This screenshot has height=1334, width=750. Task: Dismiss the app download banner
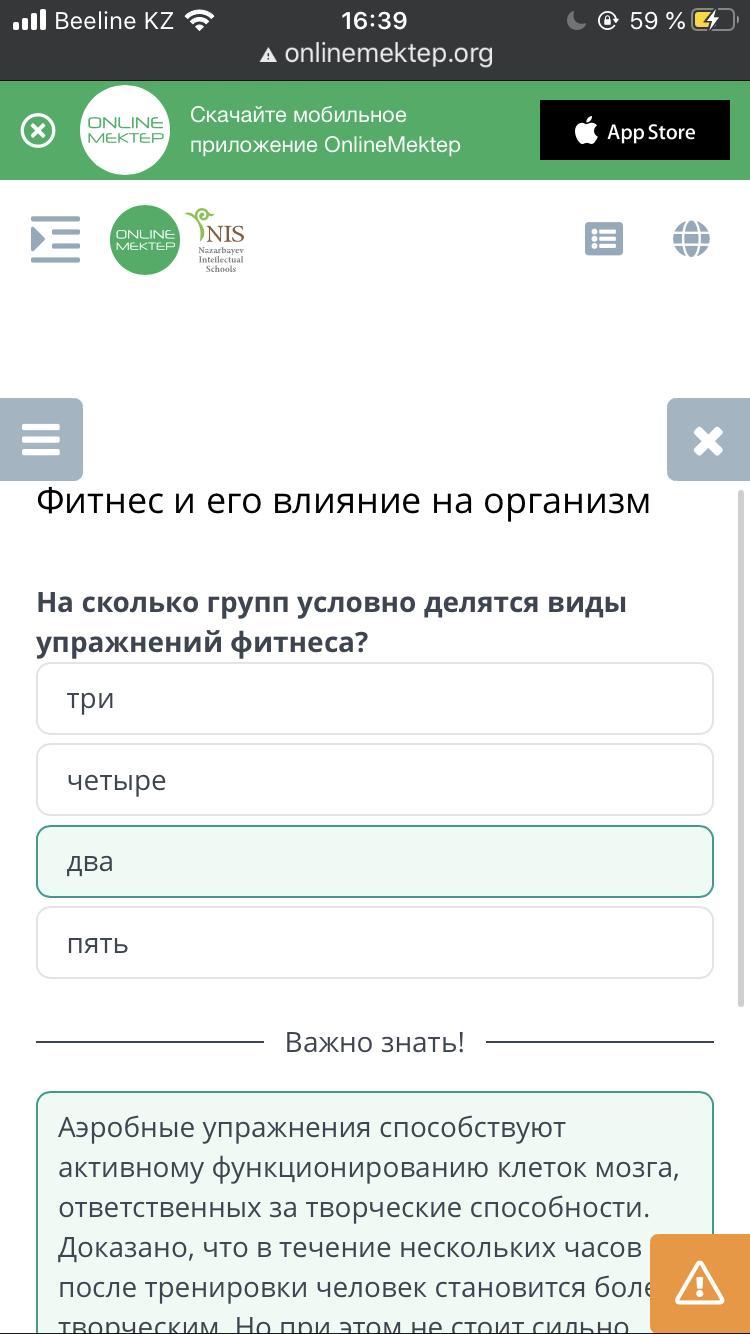pos(38,131)
